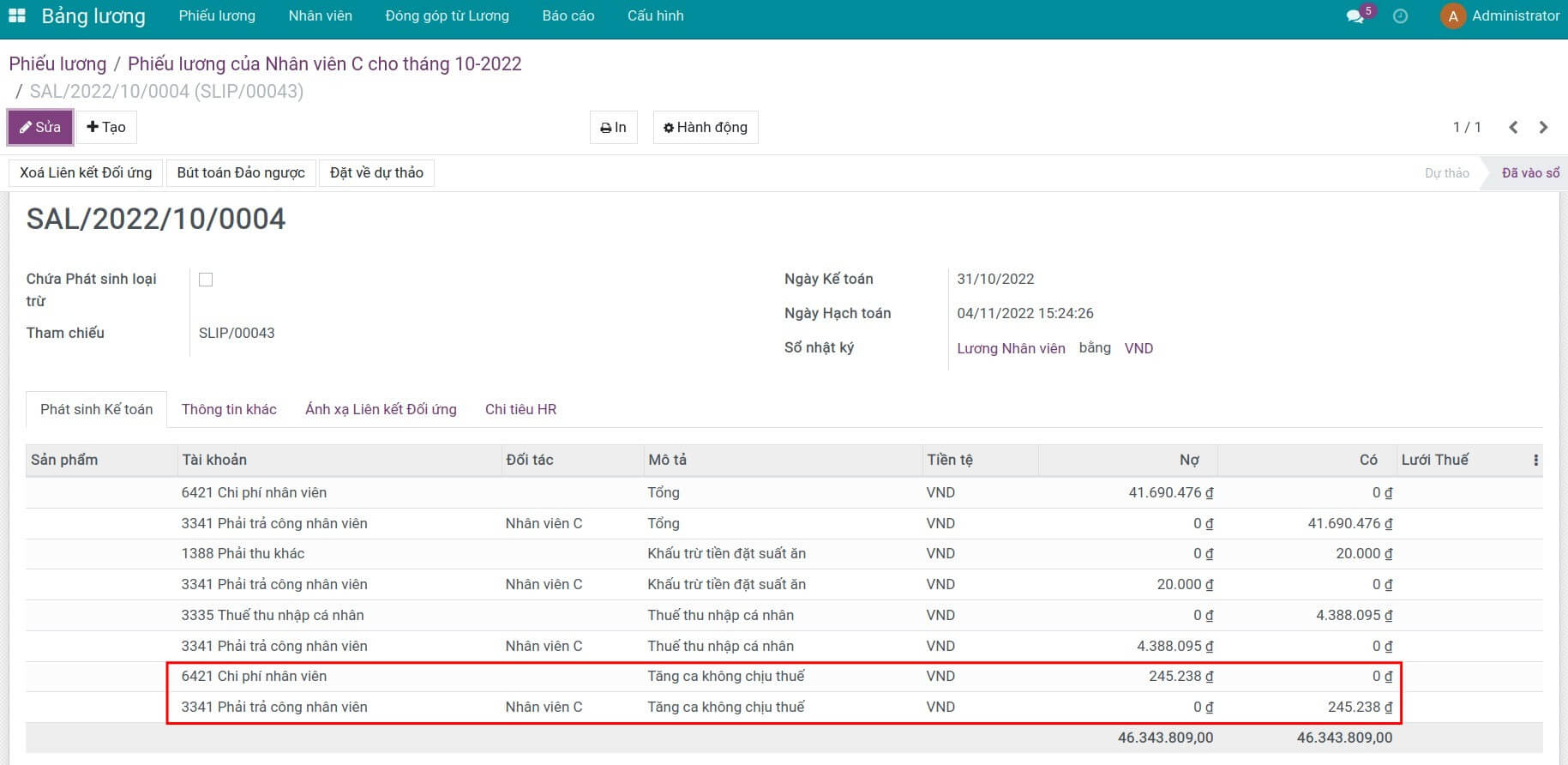Open the apps grid menu icon
Screen dimensions: 1568x765
pos(17,16)
